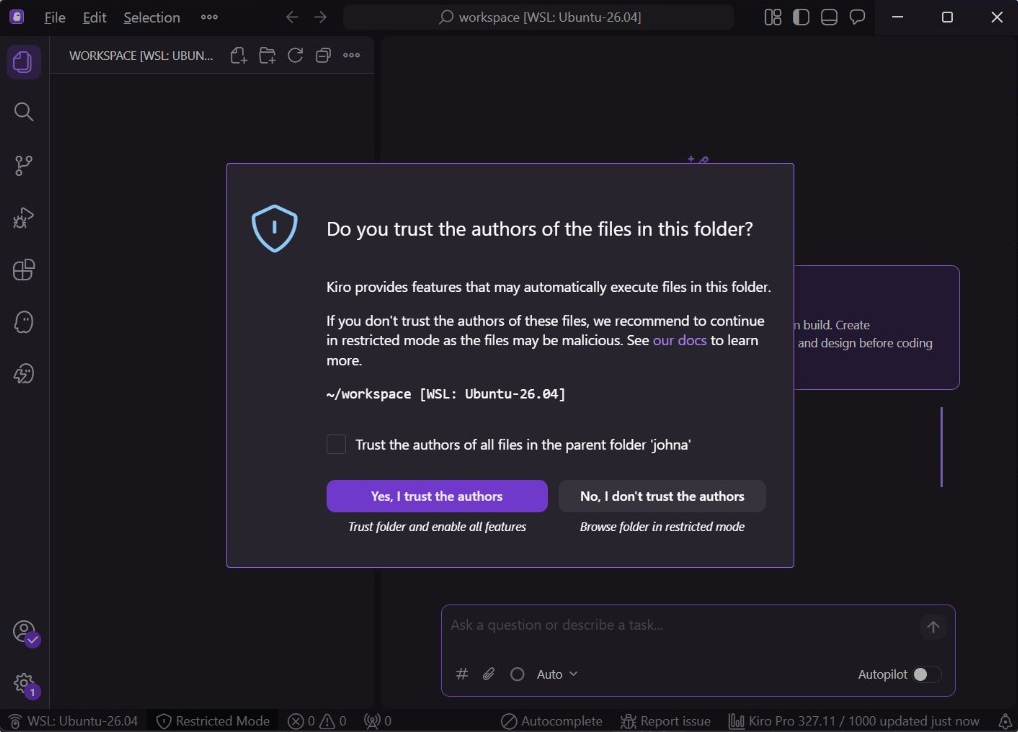Toggle Autocomplete in the status bar
Screen dimensions: 1018x732
pos(551,721)
